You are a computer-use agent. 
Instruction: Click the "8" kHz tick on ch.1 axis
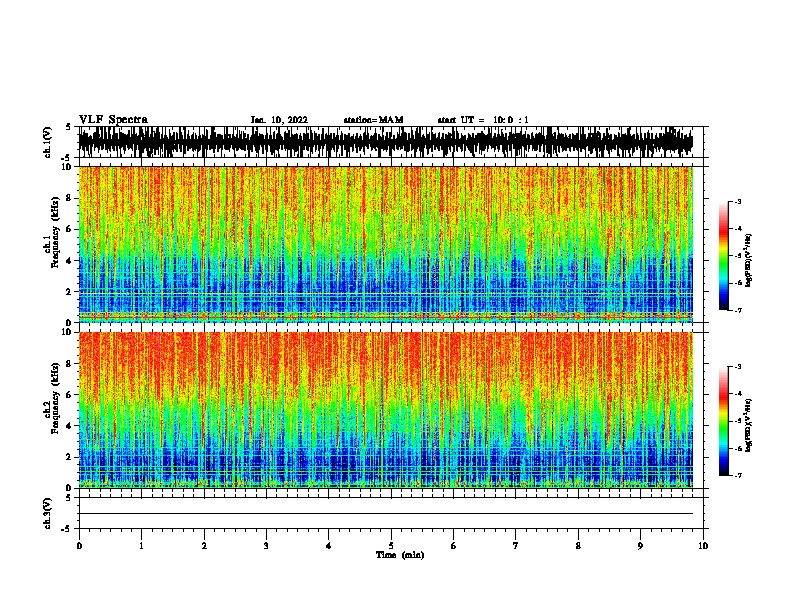pyautogui.click(x=69, y=198)
